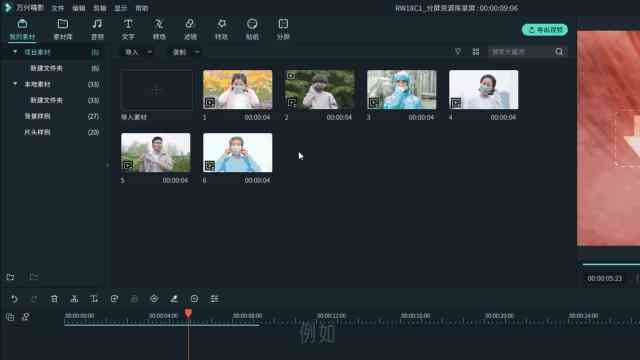Select video clip thumbnail 2
The width and height of the screenshot is (640, 360).
[x=320, y=90]
